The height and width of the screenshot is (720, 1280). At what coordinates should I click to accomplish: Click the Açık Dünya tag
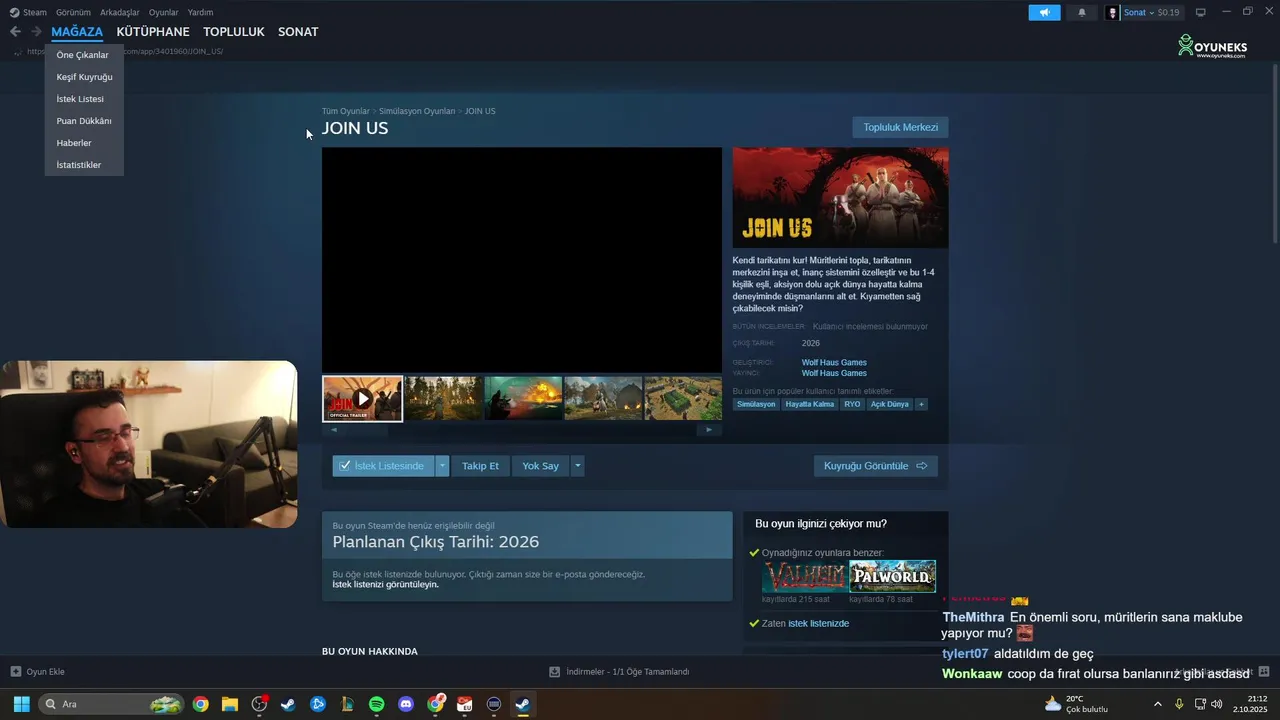coord(889,404)
